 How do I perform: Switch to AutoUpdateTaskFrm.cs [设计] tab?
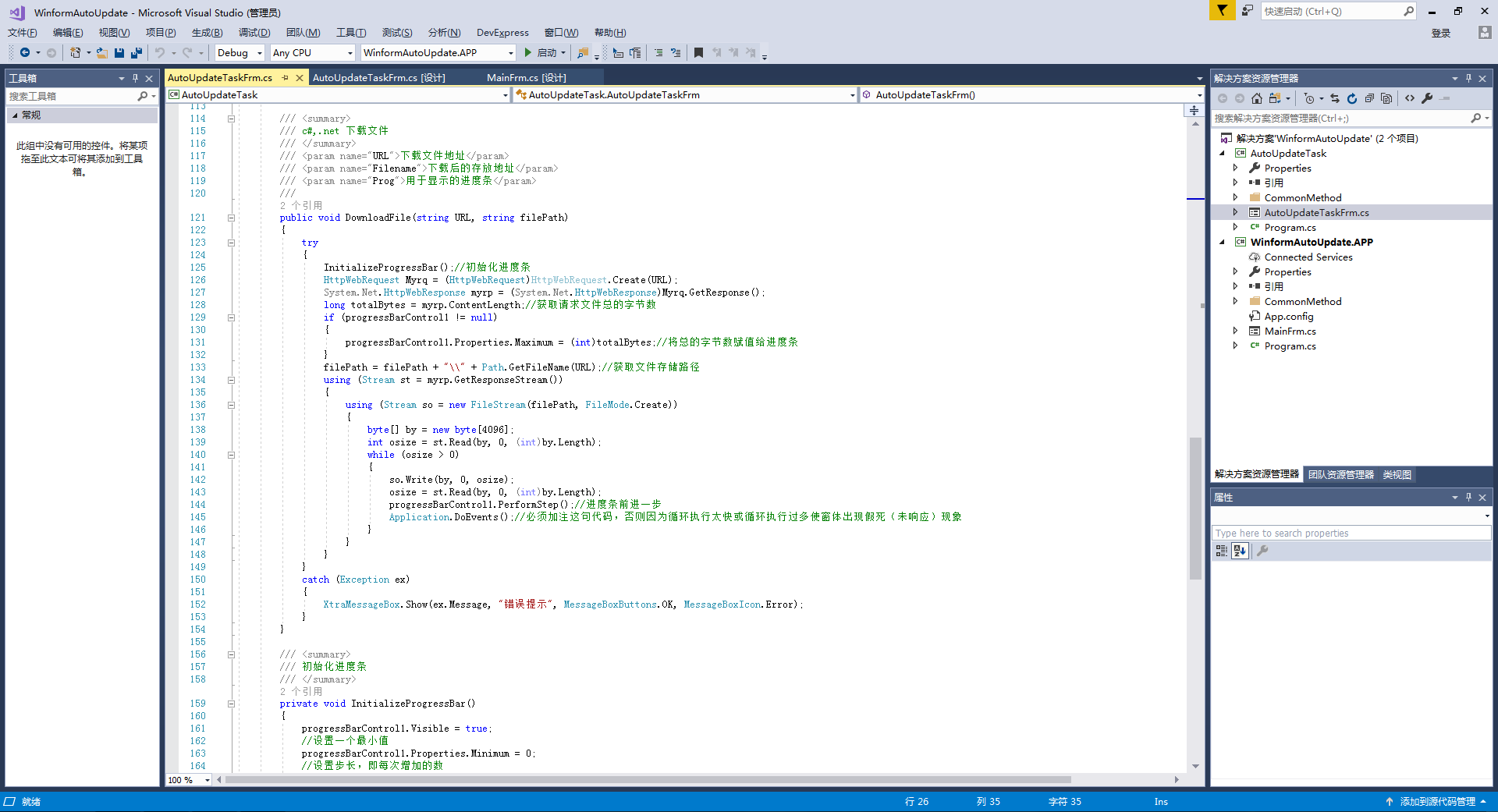(x=378, y=78)
